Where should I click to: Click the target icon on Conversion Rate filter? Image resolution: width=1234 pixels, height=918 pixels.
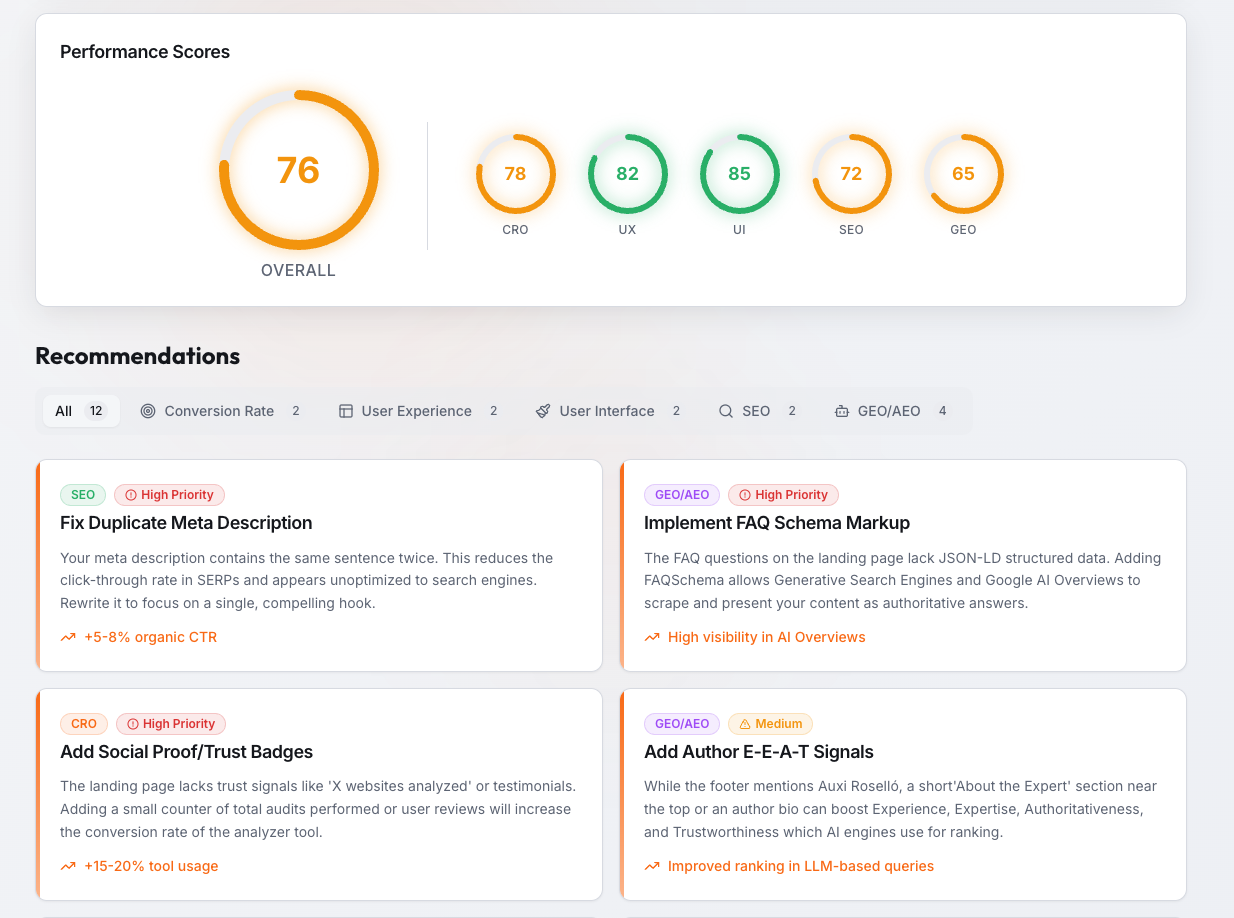[149, 410]
